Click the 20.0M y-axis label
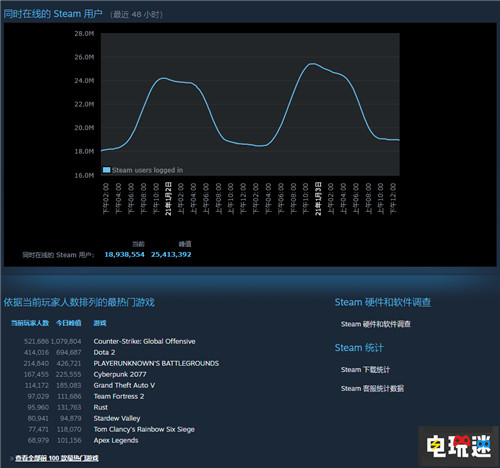Image resolution: width=500 pixels, height=468 pixels. coord(84,128)
